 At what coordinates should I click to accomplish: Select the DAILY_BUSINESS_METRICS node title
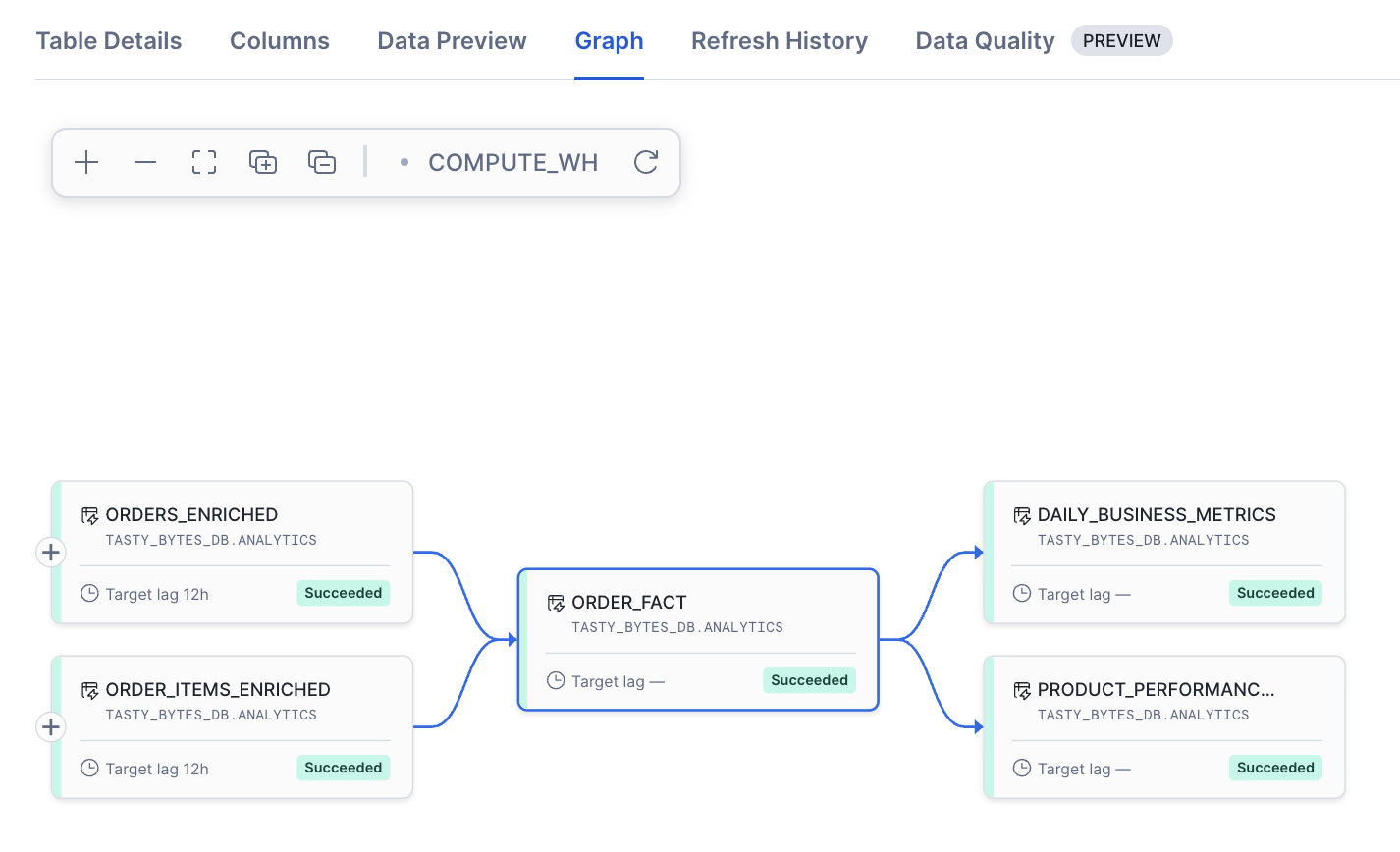click(x=1156, y=515)
